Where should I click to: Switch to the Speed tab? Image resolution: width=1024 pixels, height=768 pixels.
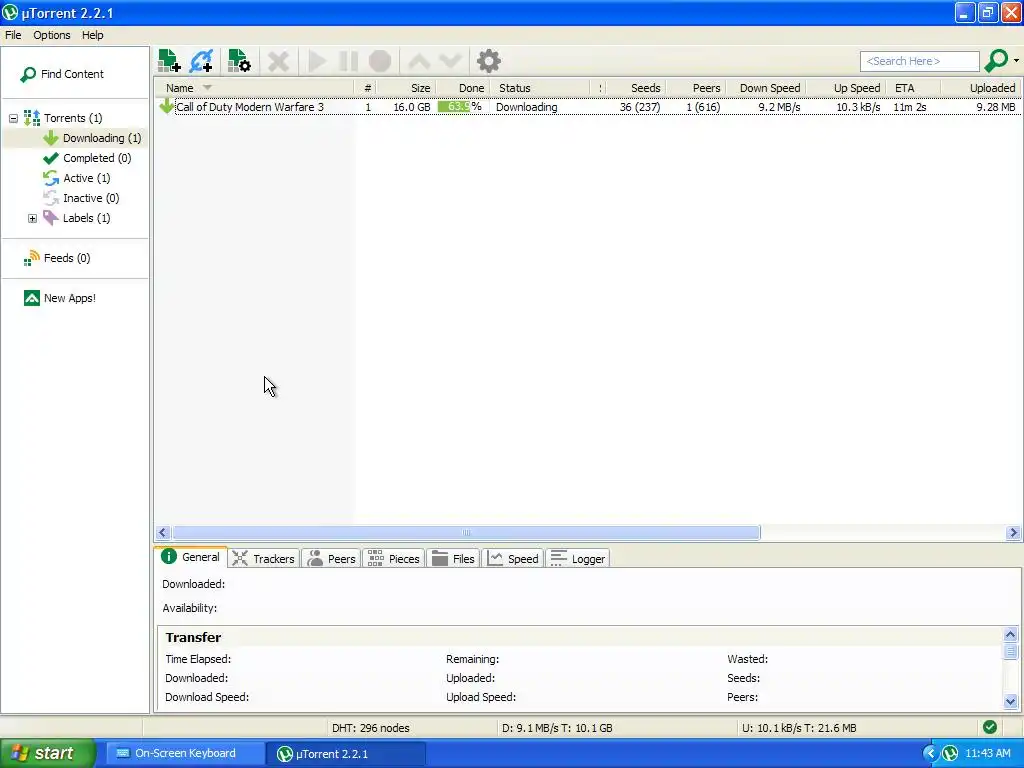(x=513, y=559)
